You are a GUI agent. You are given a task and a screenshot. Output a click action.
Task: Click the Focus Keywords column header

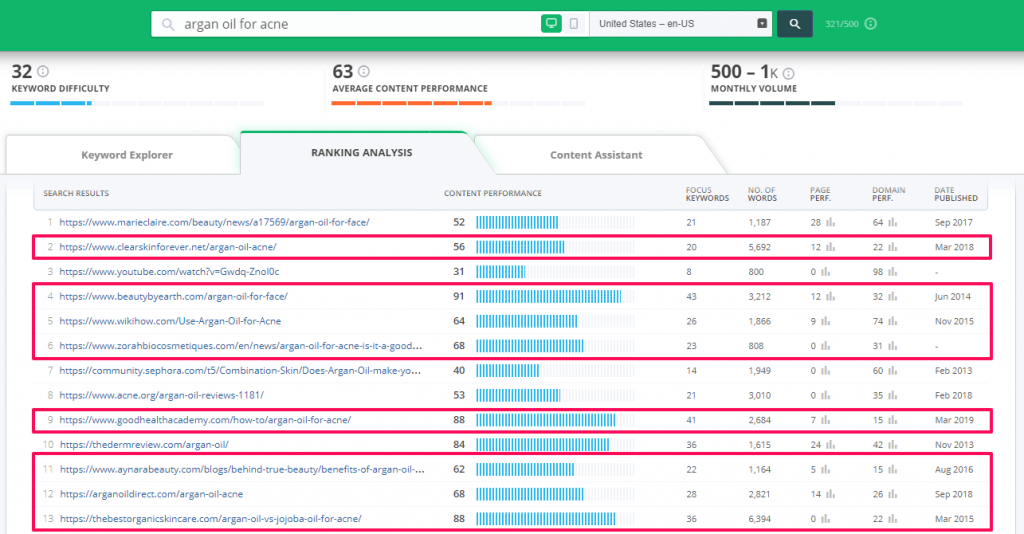(707, 195)
